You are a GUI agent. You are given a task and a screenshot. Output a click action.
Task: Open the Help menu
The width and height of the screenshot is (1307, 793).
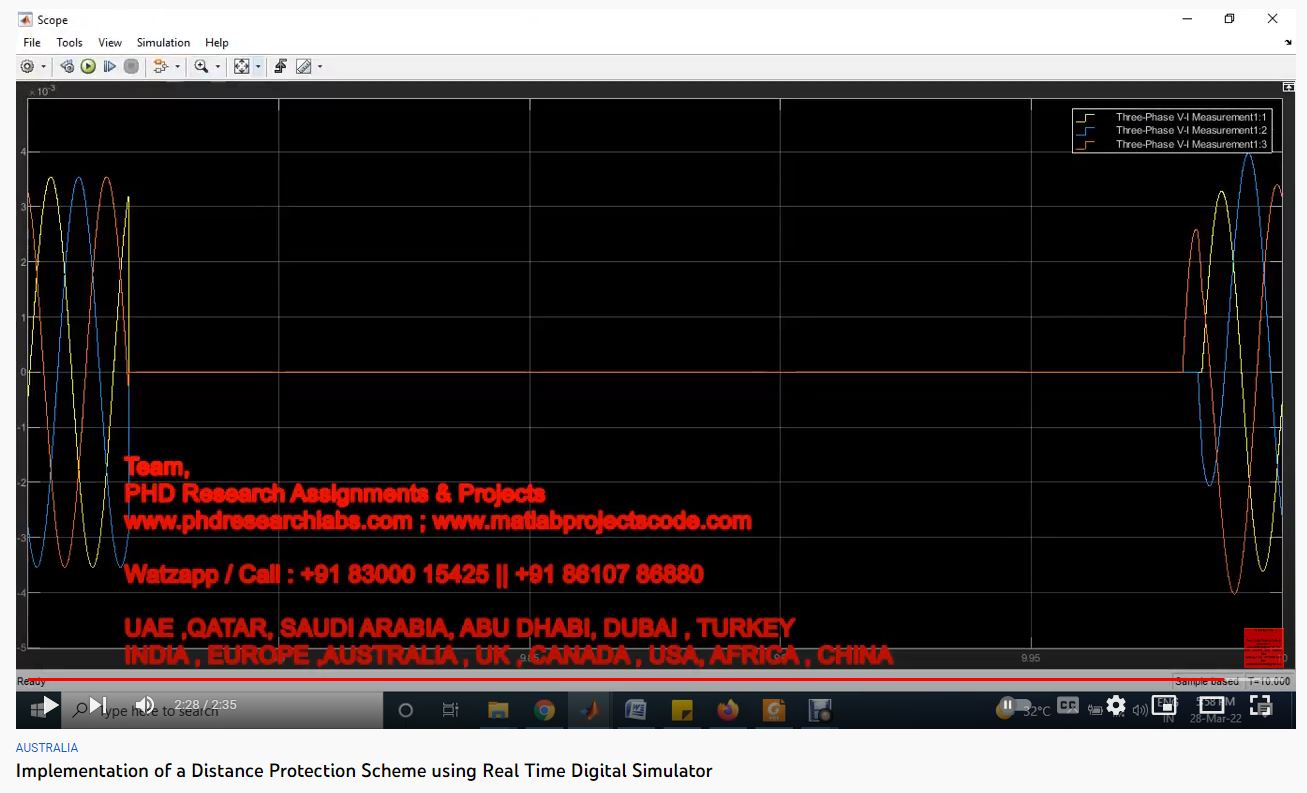click(x=217, y=43)
